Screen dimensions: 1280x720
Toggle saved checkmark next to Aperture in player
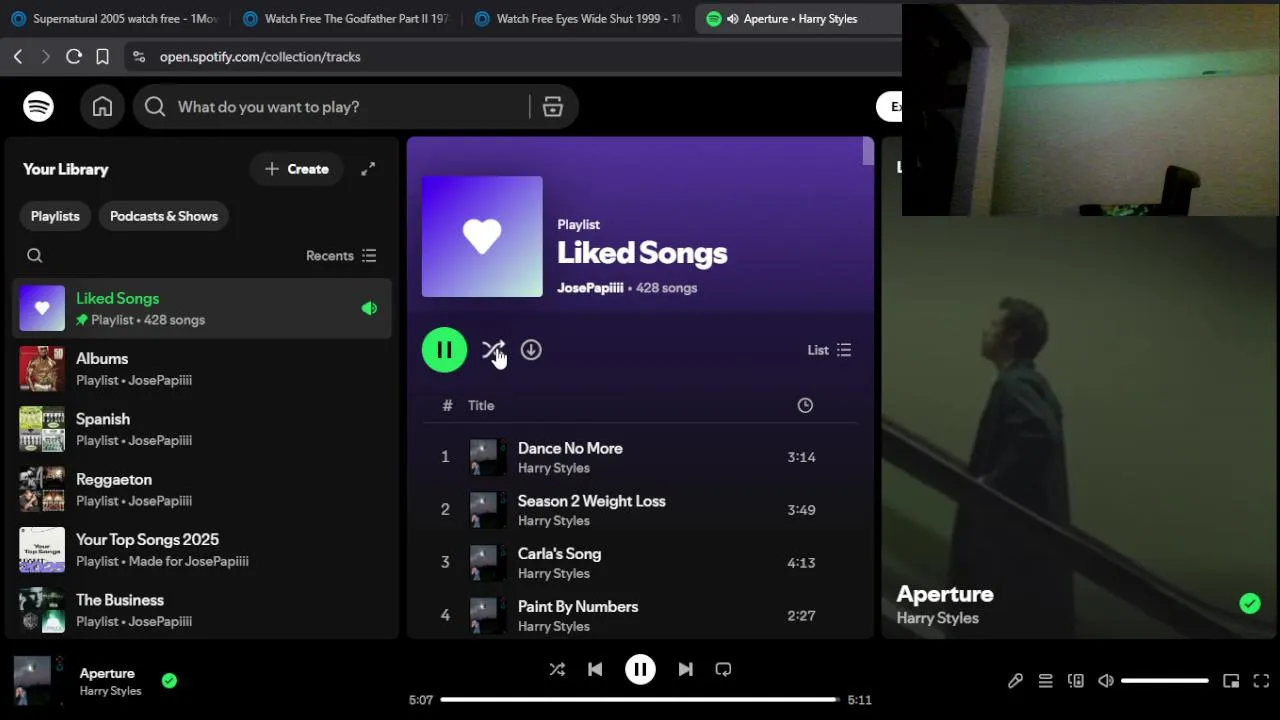pos(169,681)
